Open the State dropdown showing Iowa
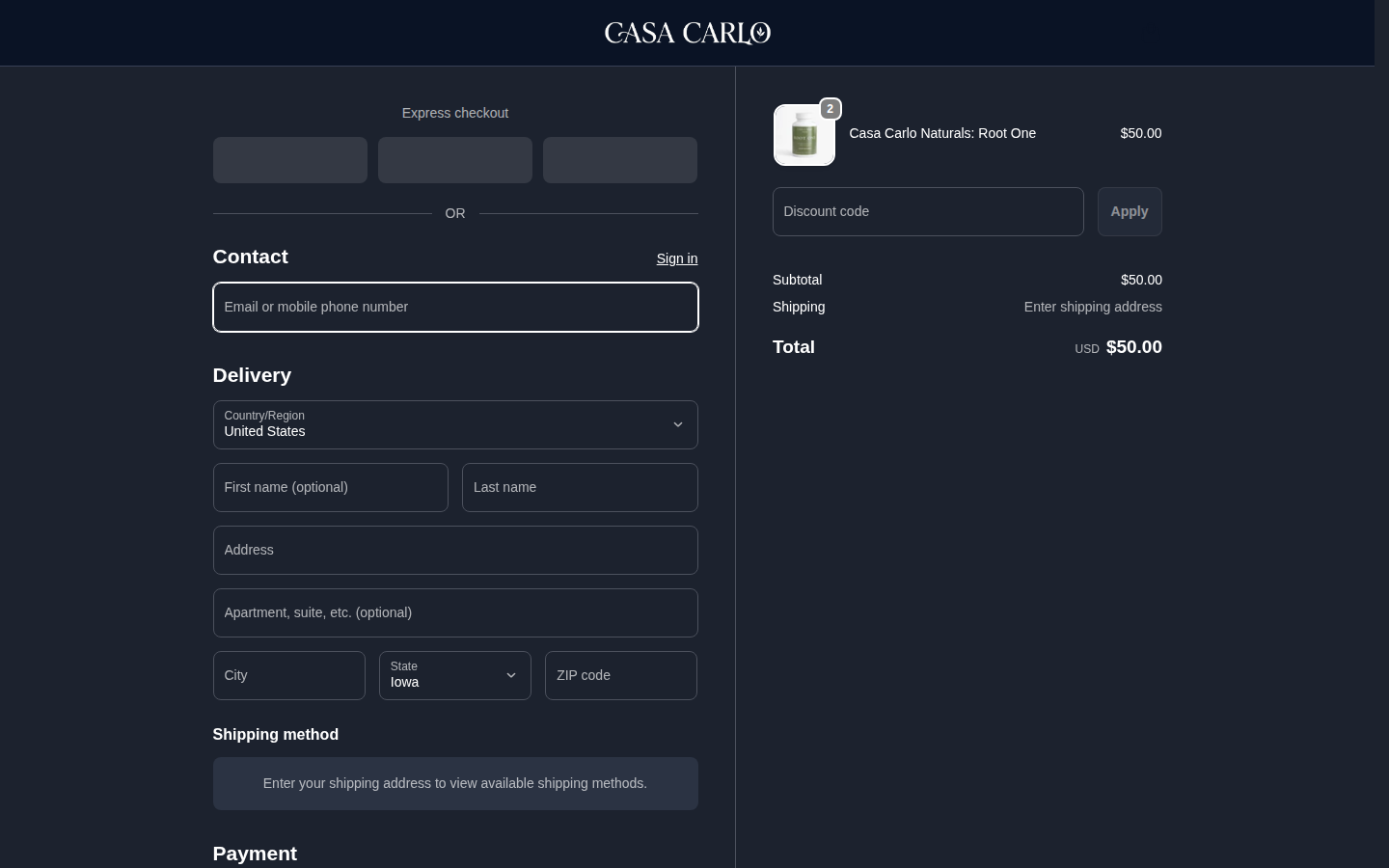1389x868 pixels. [x=455, y=675]
